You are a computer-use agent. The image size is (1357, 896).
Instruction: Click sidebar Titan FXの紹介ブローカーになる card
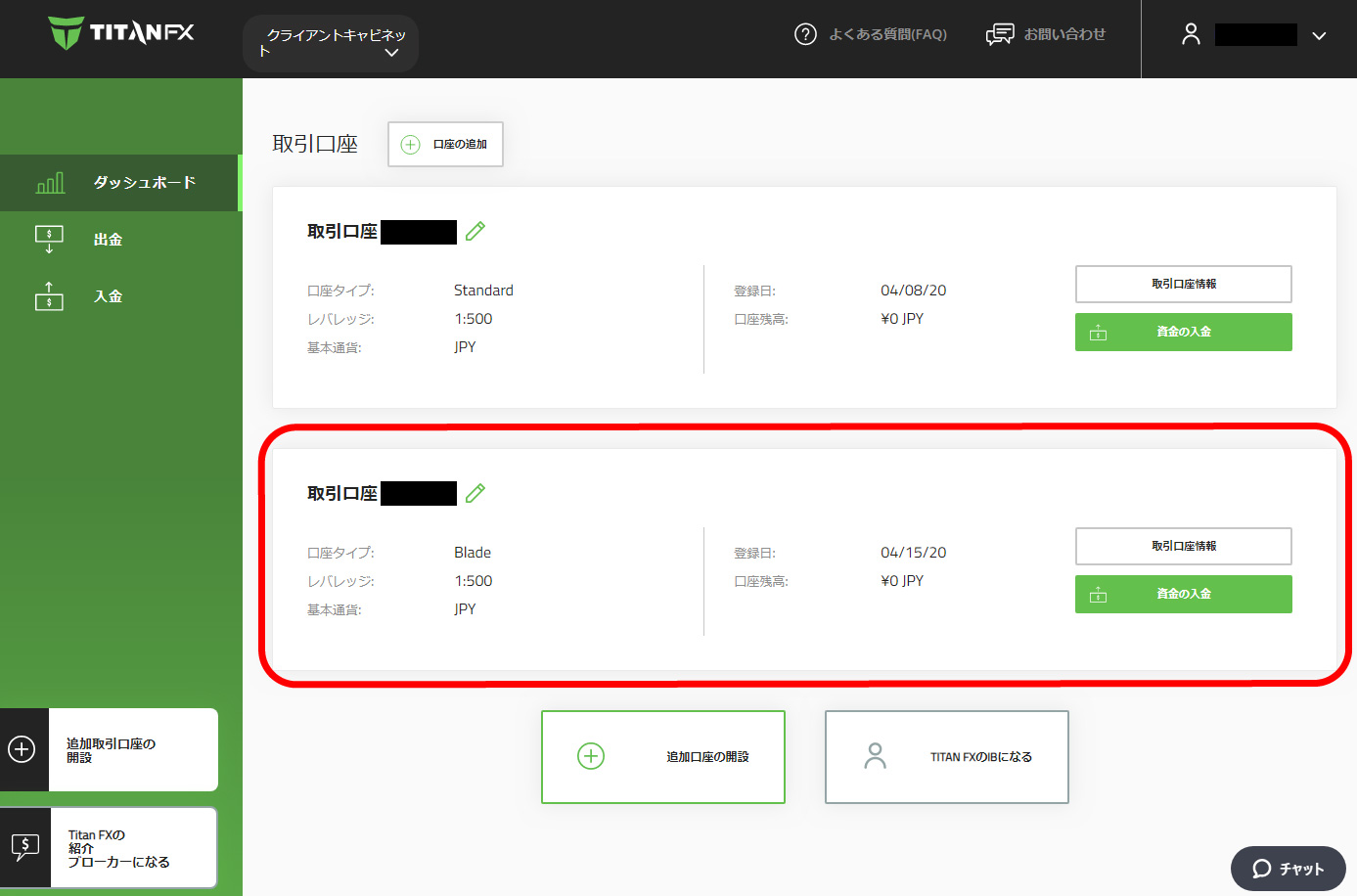coord(109,848)
